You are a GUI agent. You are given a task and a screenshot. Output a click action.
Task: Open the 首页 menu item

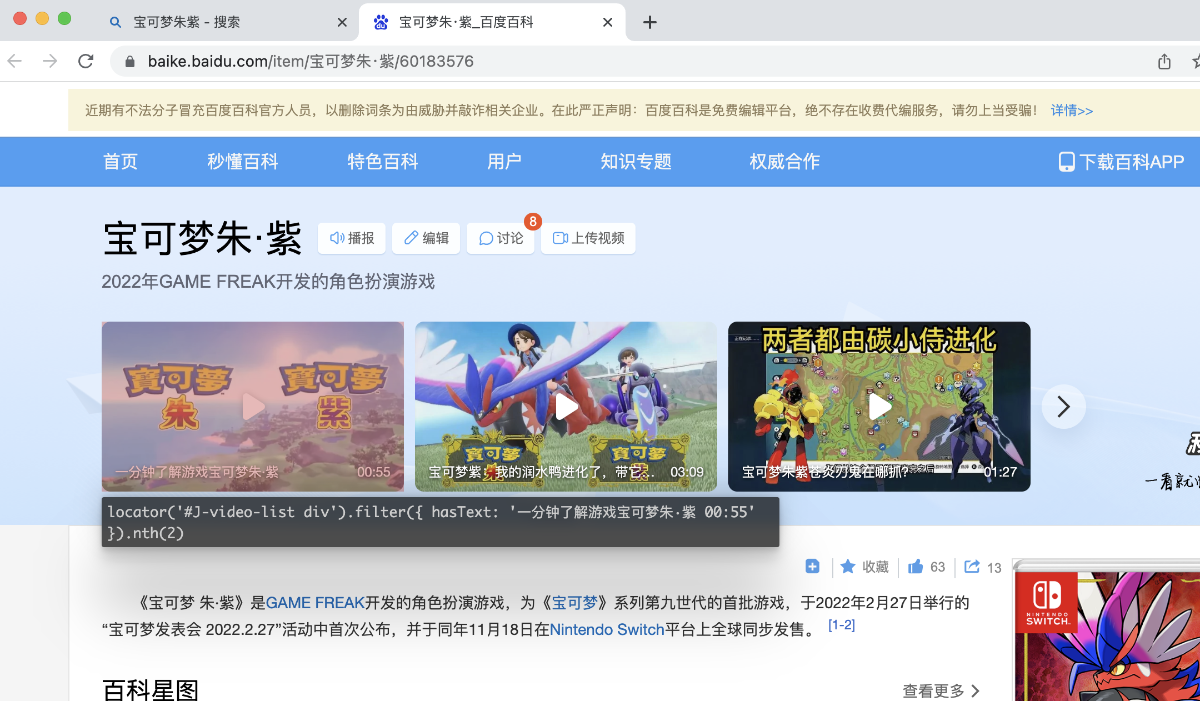[121, 162]
